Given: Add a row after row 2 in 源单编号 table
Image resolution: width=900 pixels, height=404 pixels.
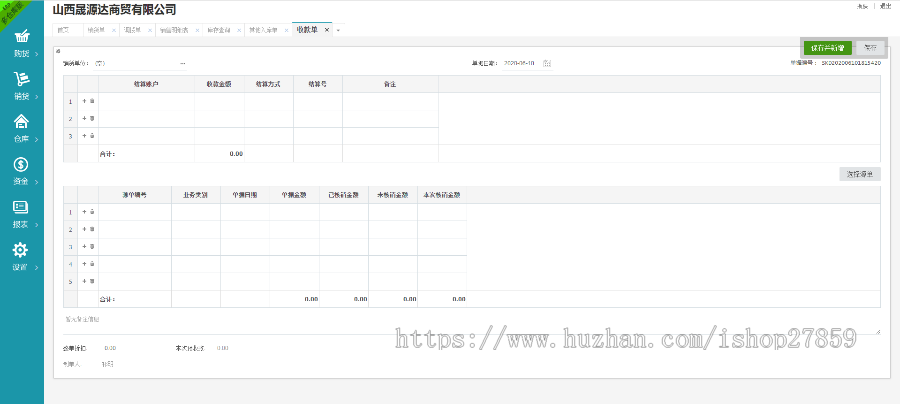Looking at the screenshot, I should (84, 229).
